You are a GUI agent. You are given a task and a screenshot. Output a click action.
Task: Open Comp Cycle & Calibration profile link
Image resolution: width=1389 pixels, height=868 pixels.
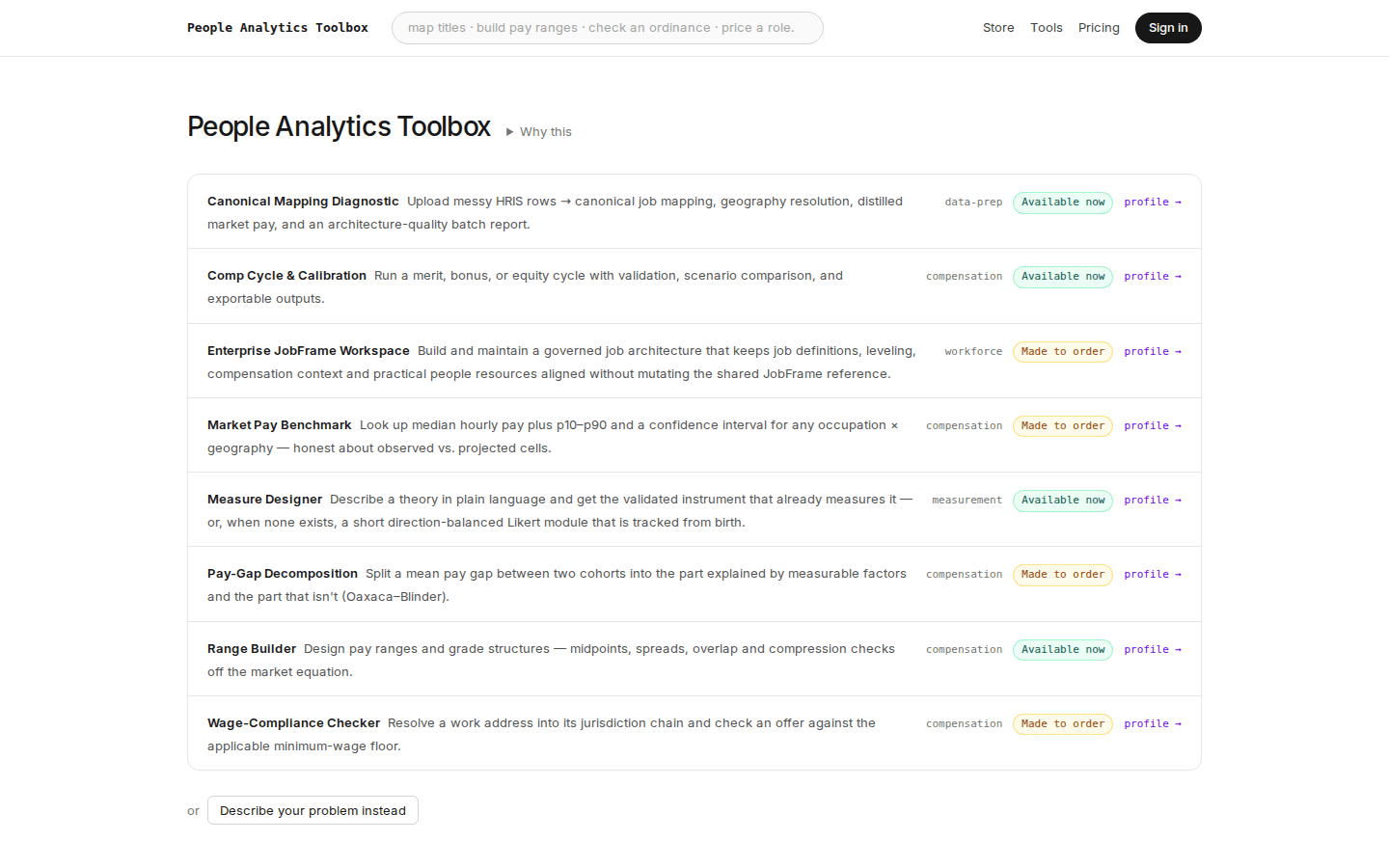pyautogui.click(x=1153, y=277)
